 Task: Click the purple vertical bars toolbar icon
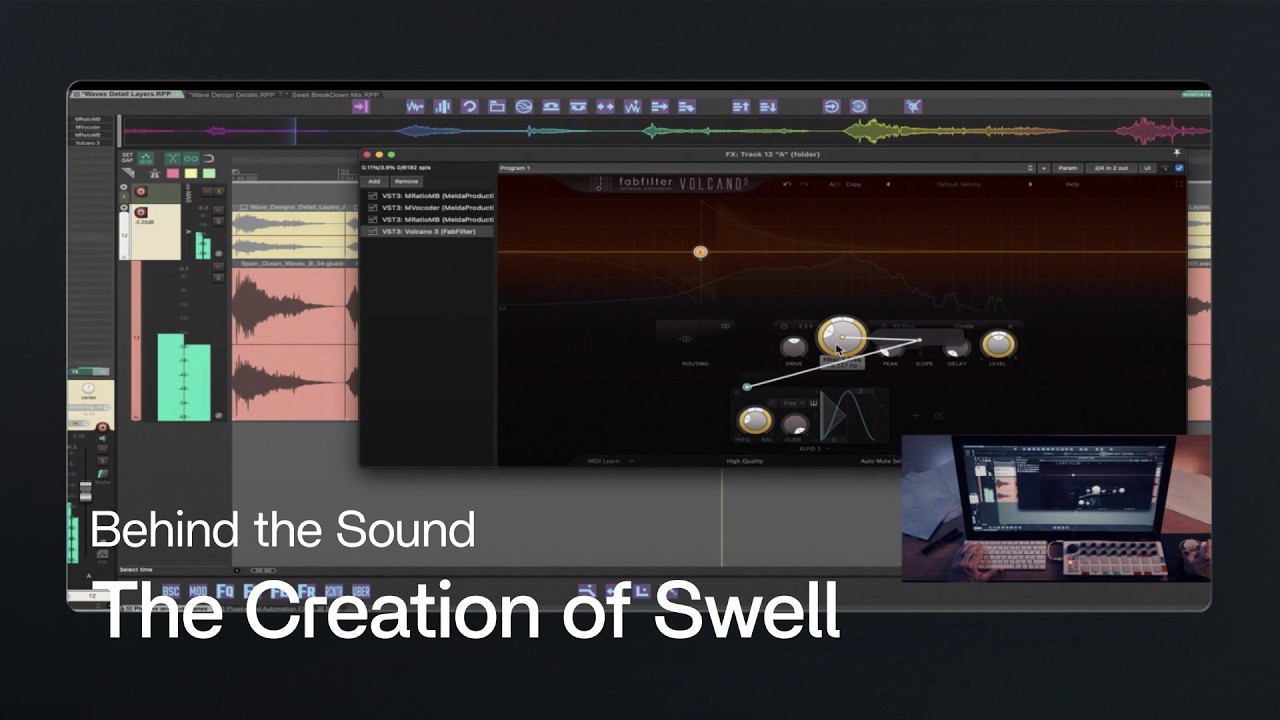click(442, 106)
